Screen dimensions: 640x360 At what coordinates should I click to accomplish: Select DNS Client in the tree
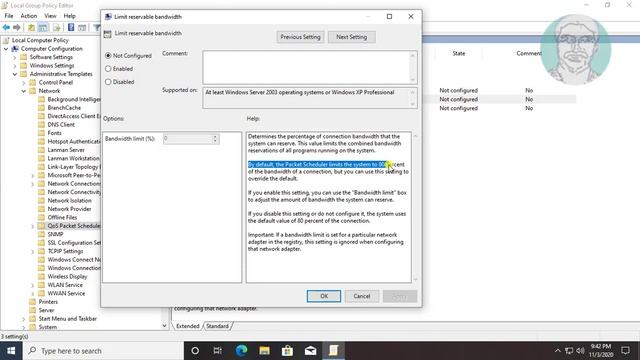click(x=61, y=124)
